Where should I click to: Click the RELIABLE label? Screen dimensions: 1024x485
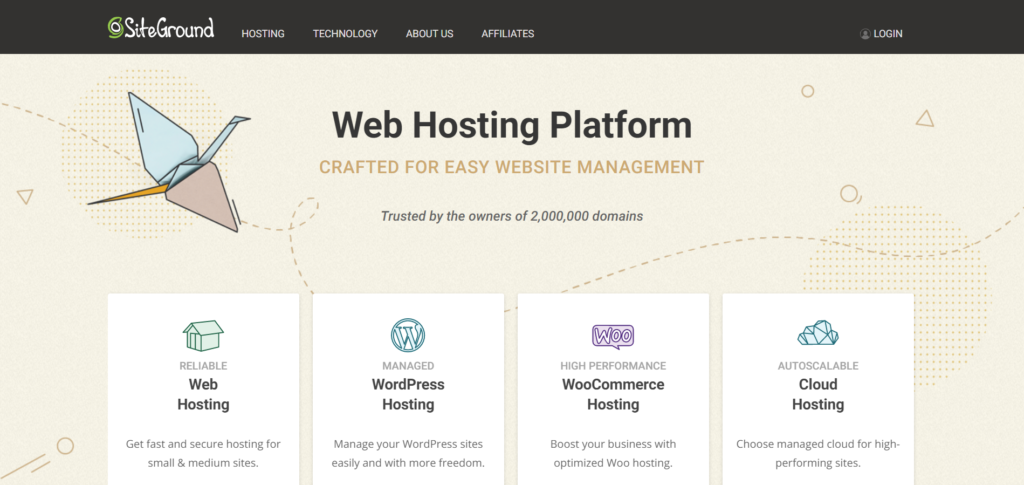point(203,366)
